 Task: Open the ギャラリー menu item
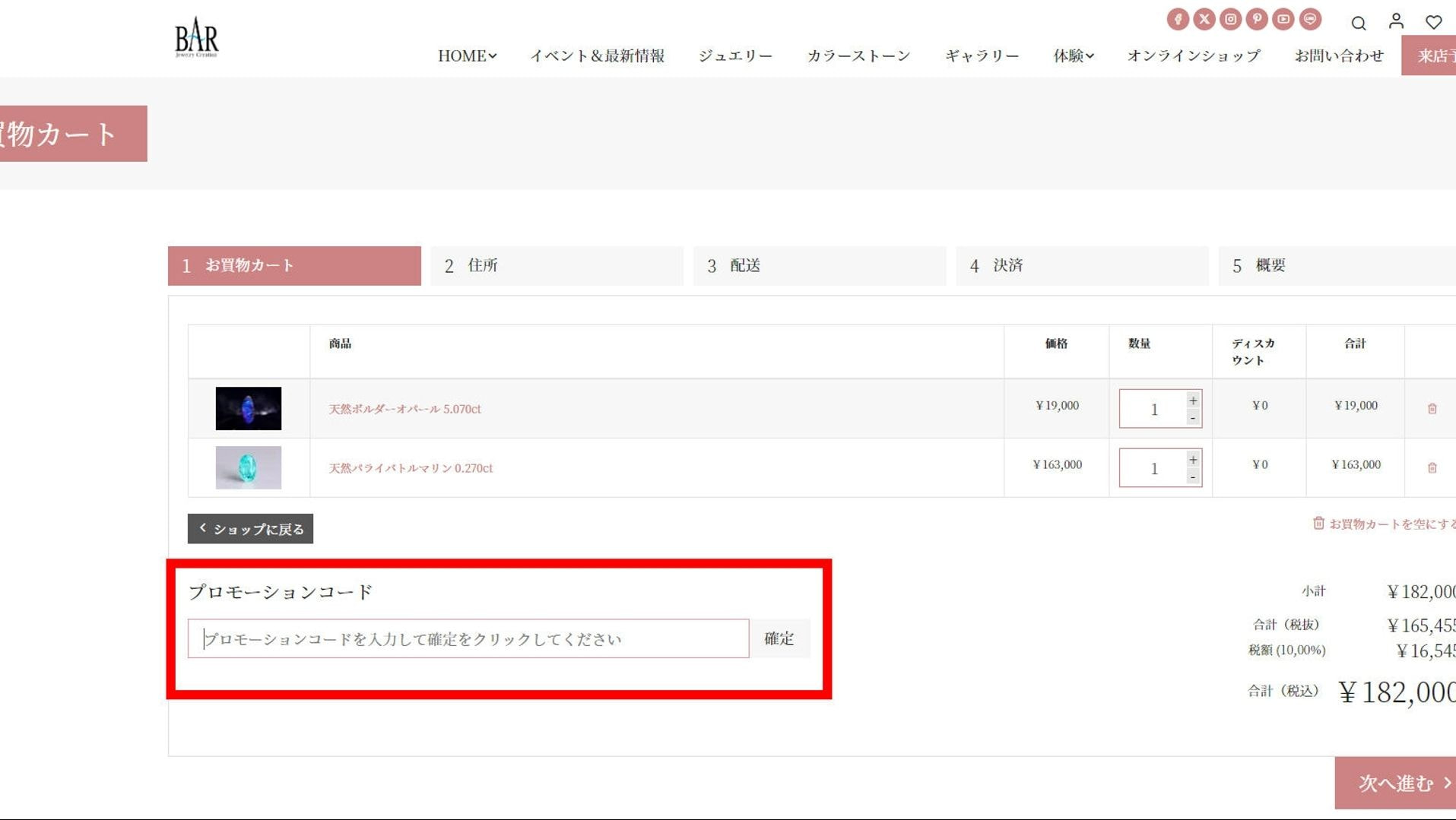(982, 55)
